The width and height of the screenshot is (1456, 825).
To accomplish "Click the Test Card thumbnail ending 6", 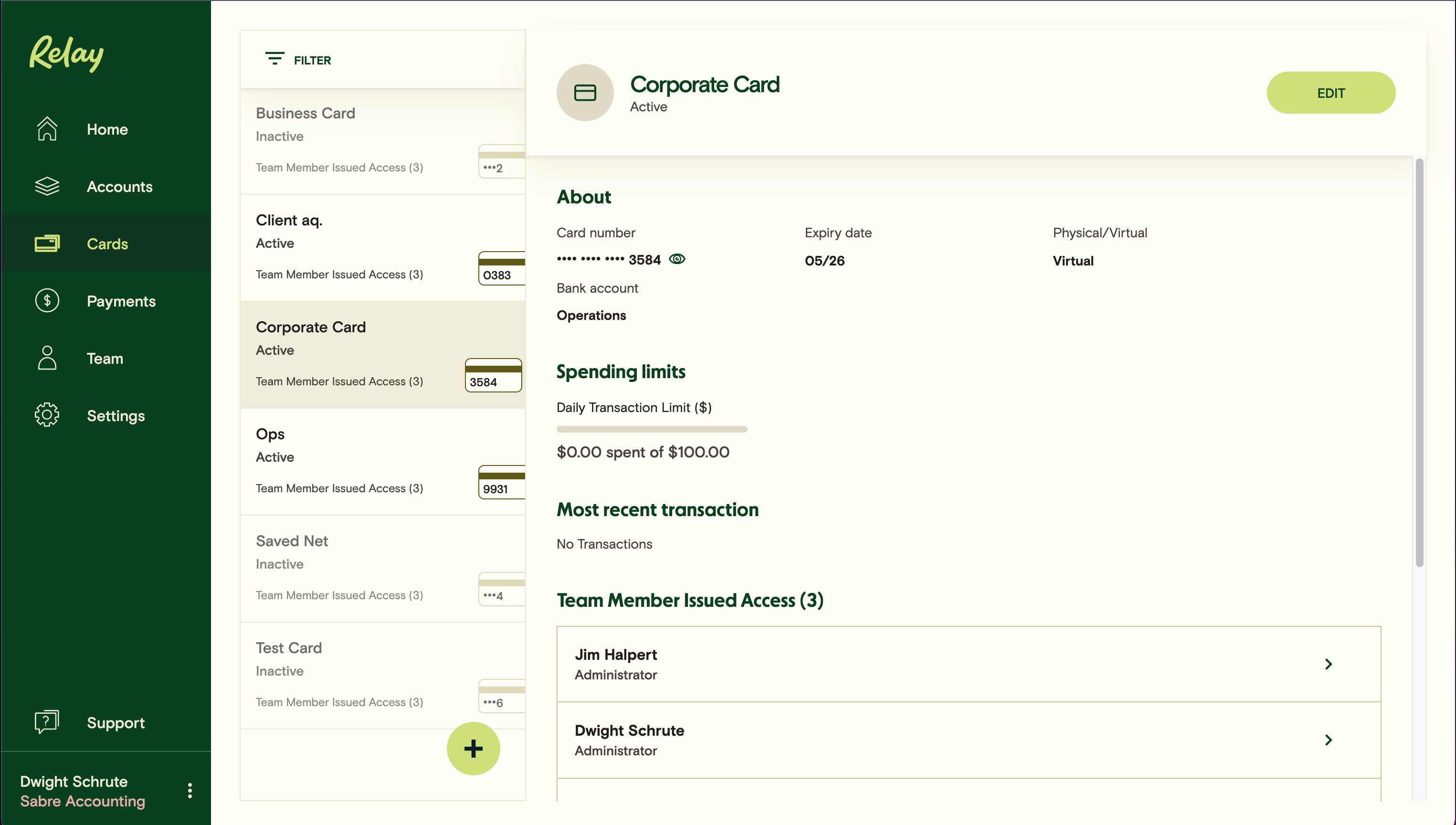I will pyautogui.click(x=502, y=697).
